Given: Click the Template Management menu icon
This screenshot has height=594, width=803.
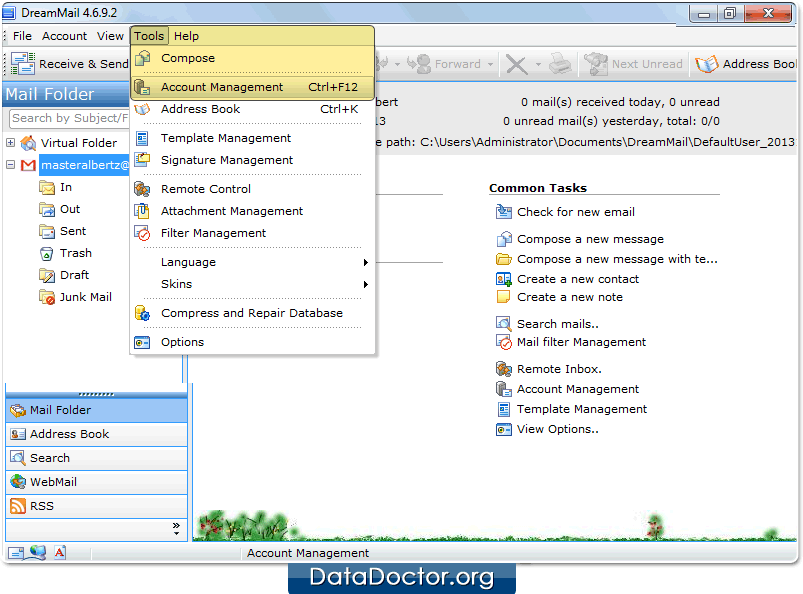Looking at the screenshot, I should point(142,138).
